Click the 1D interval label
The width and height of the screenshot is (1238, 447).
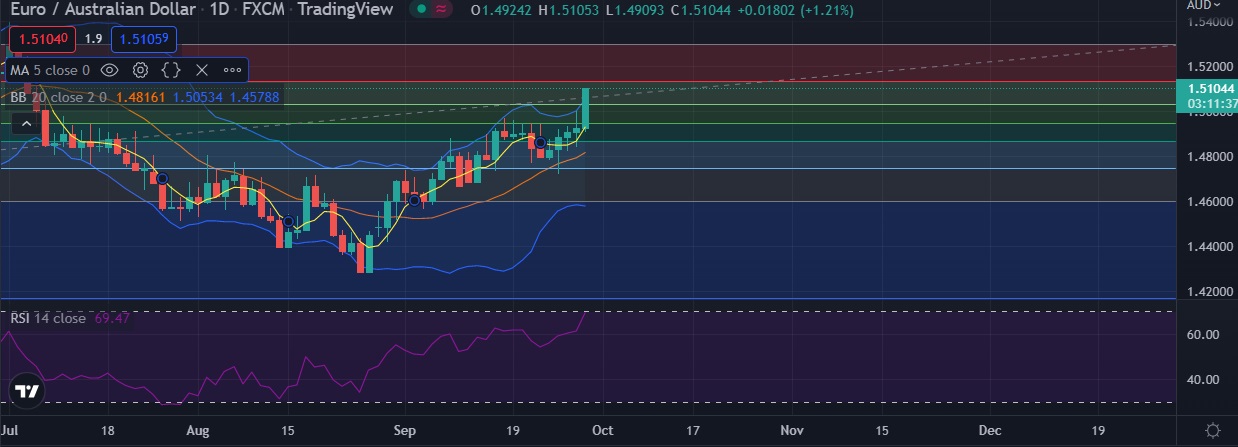[x=218, y=10]
